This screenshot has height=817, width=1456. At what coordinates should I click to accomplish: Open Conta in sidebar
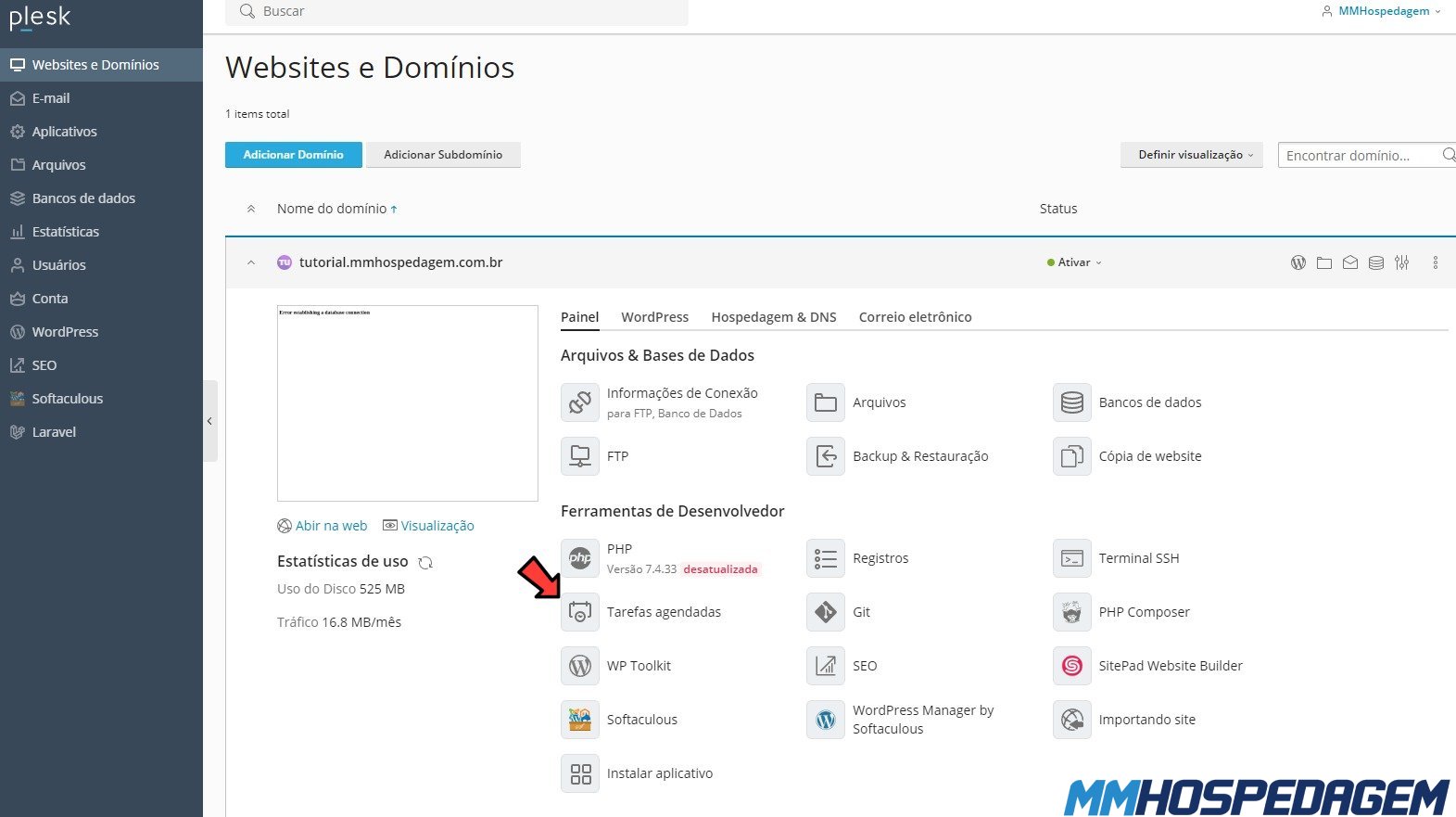[101, 299]
